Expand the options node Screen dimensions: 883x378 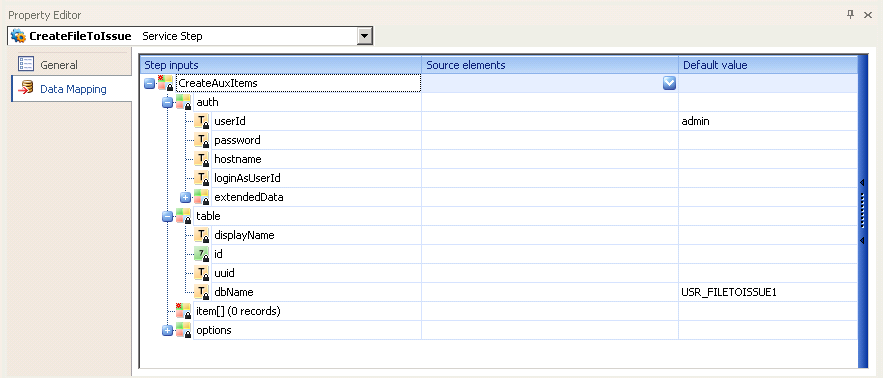point(167,330)
